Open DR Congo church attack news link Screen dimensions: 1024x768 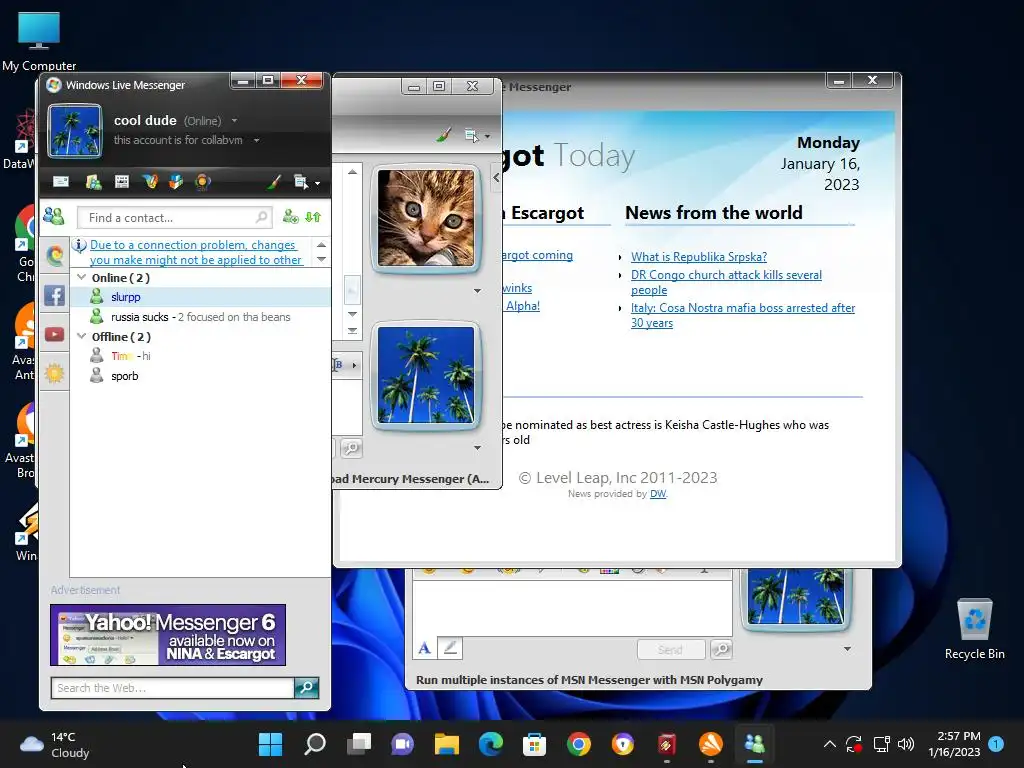tap(726, 282)
